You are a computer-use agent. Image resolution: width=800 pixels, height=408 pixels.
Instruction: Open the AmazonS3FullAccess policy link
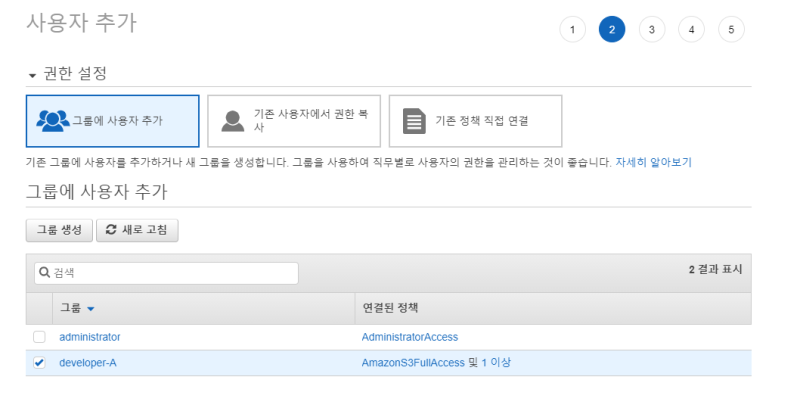pyautogui.click(x=413, y=363)
